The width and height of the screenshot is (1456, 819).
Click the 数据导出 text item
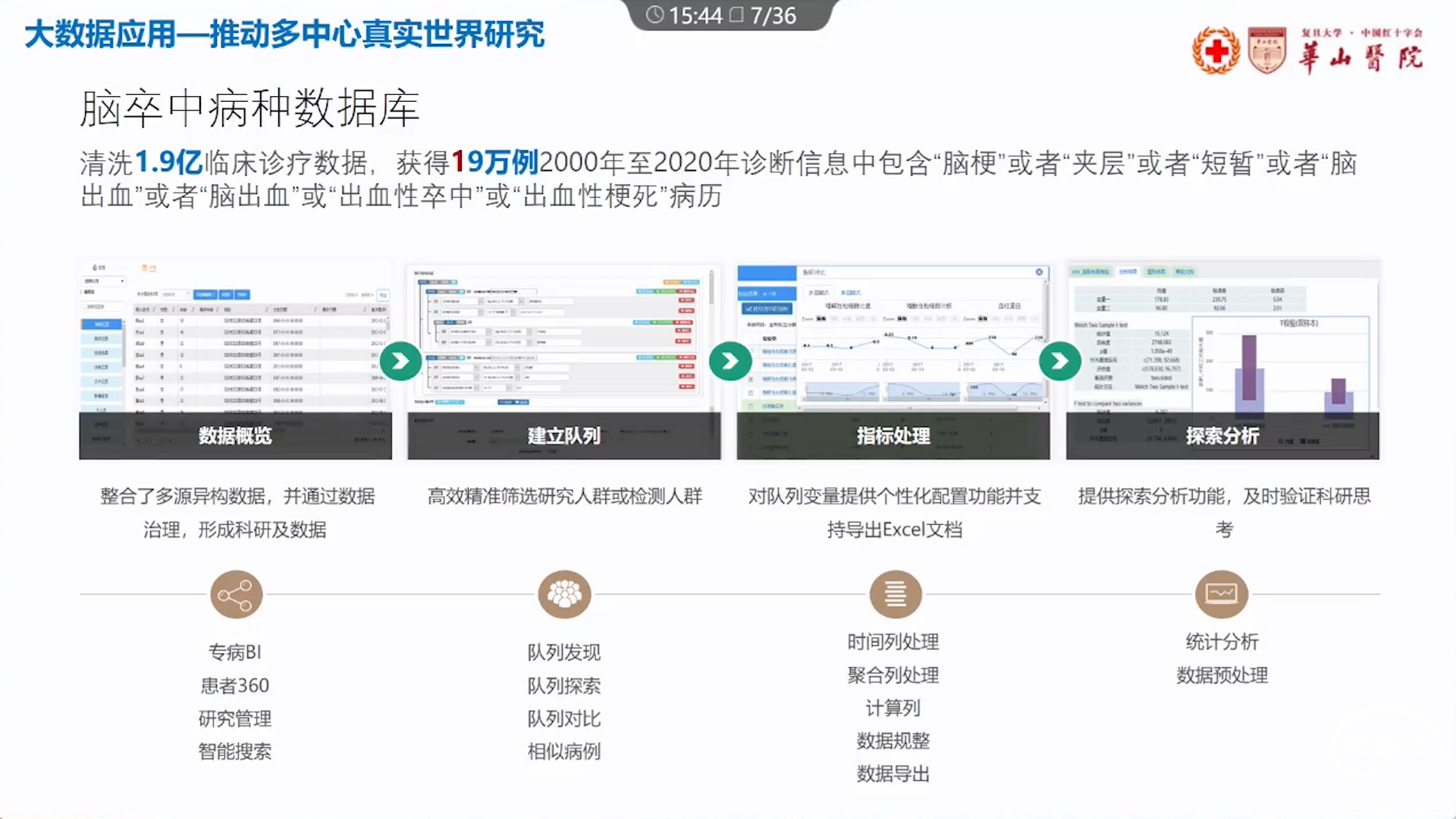pyautogui.click(x=893, y=773)
